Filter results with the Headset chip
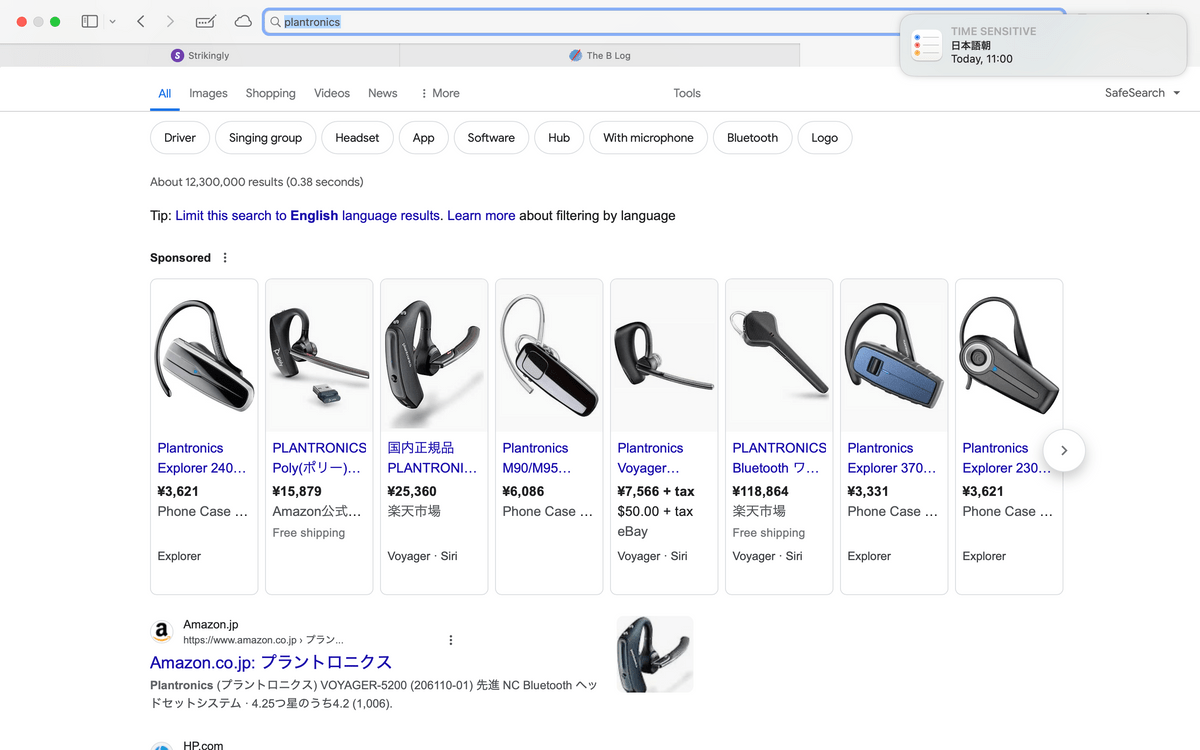The image size is (1200, 750). click(357, 138)
